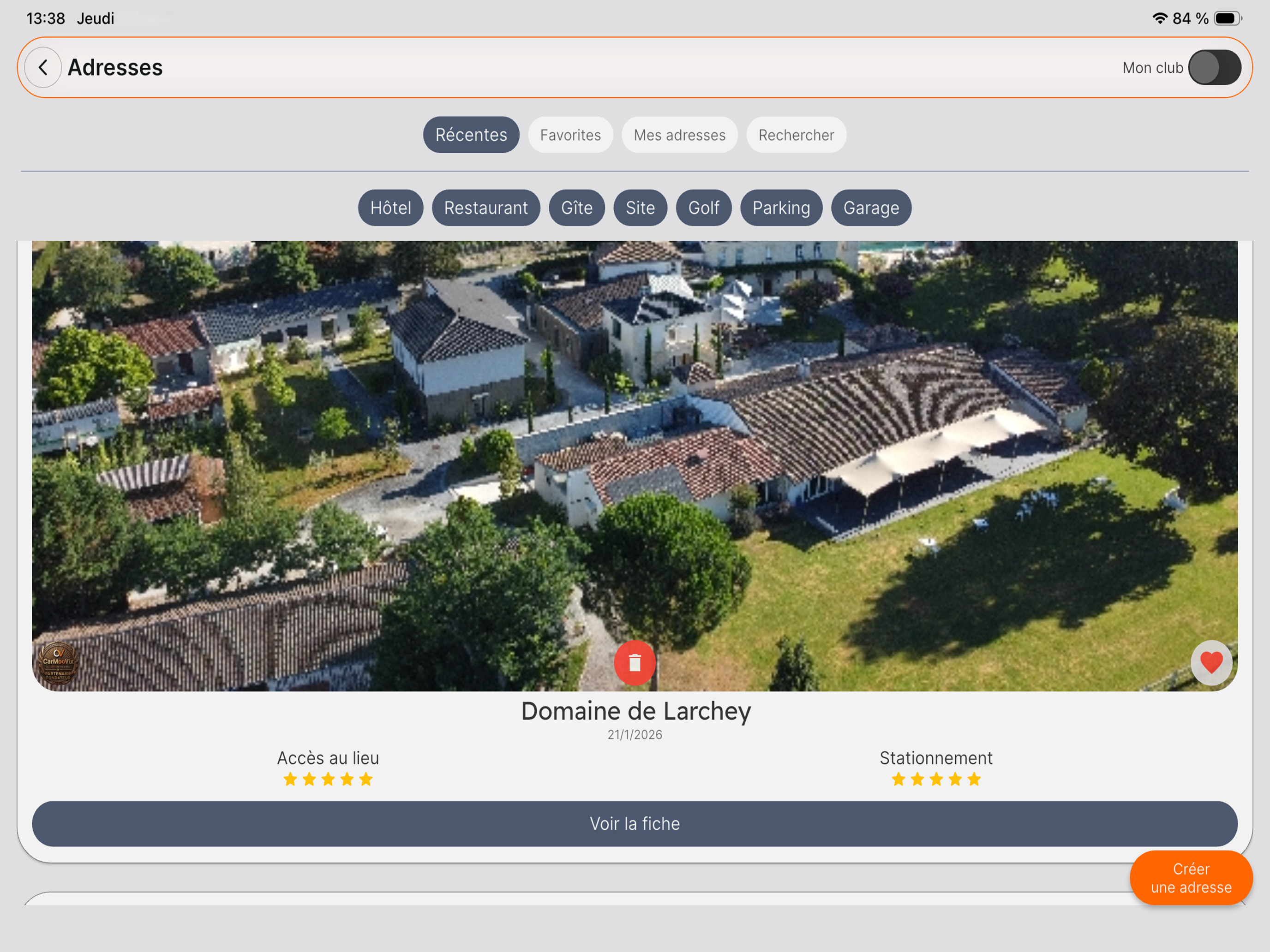The height and width of the screenshot is (952, 1270).
Task: Toggle the Site category filter
Action: click(641, 208)
